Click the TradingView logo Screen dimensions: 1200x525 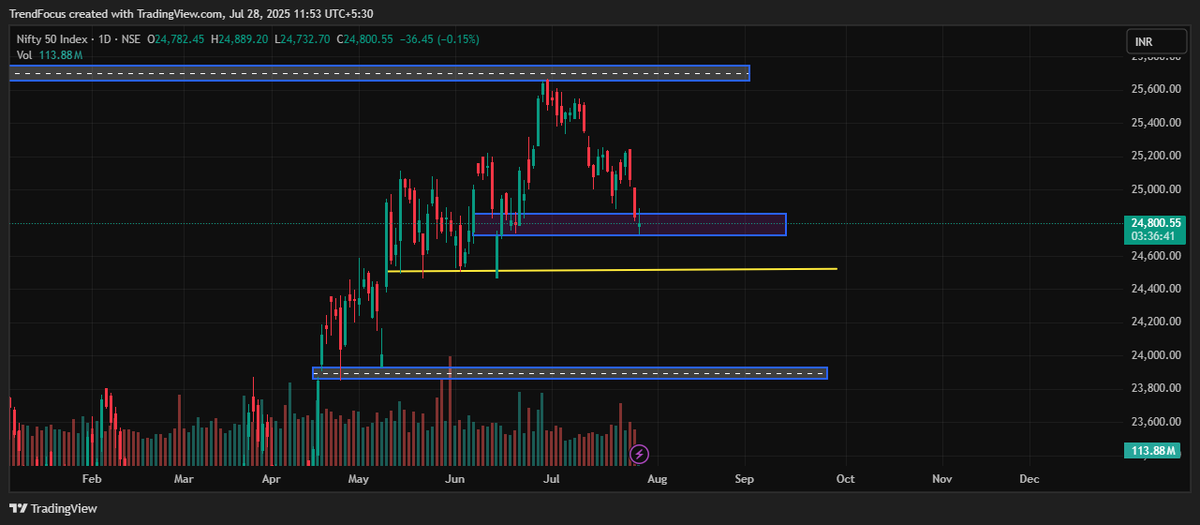tap(54, 508)
